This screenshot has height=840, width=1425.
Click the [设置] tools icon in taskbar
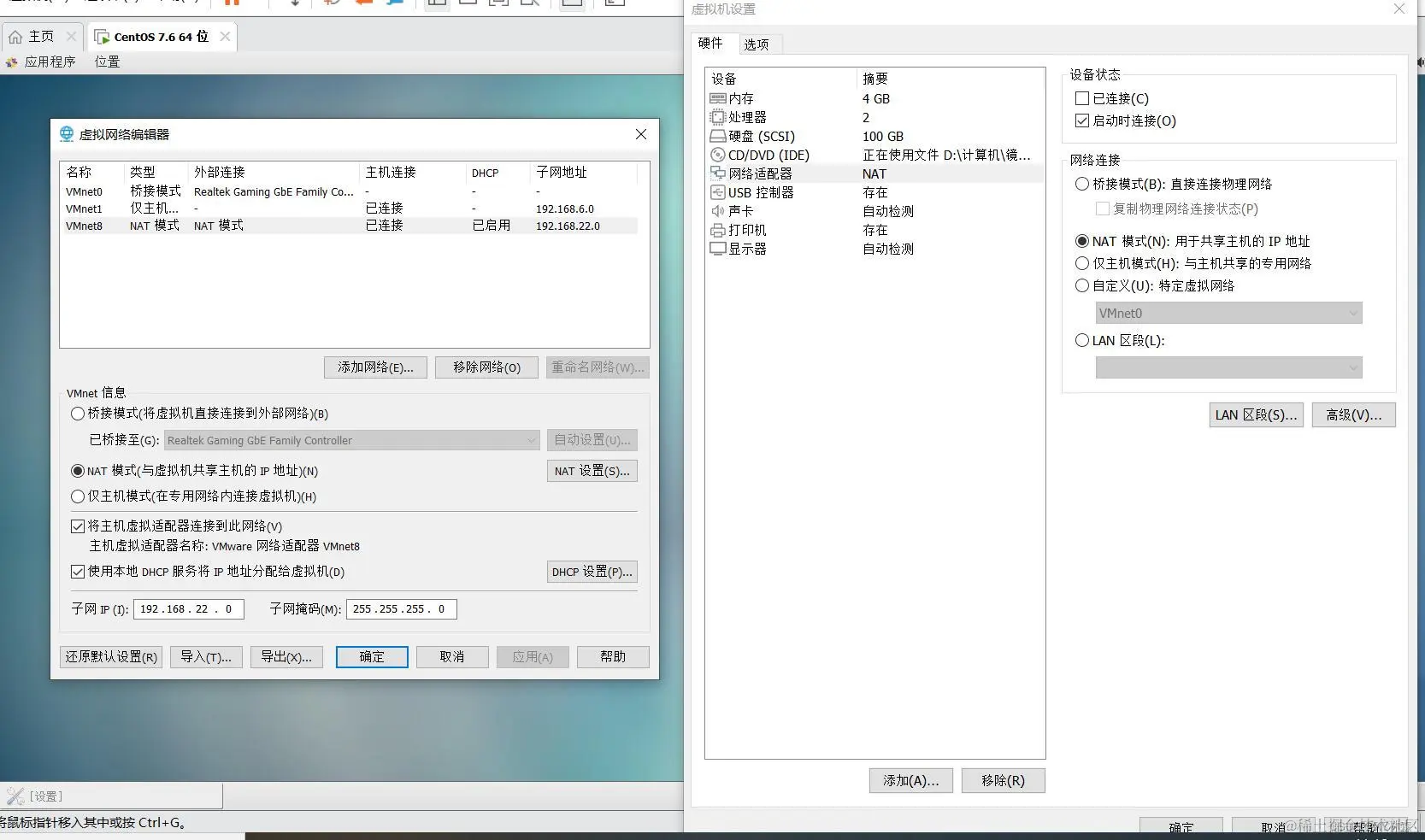(x=15, y=796)
